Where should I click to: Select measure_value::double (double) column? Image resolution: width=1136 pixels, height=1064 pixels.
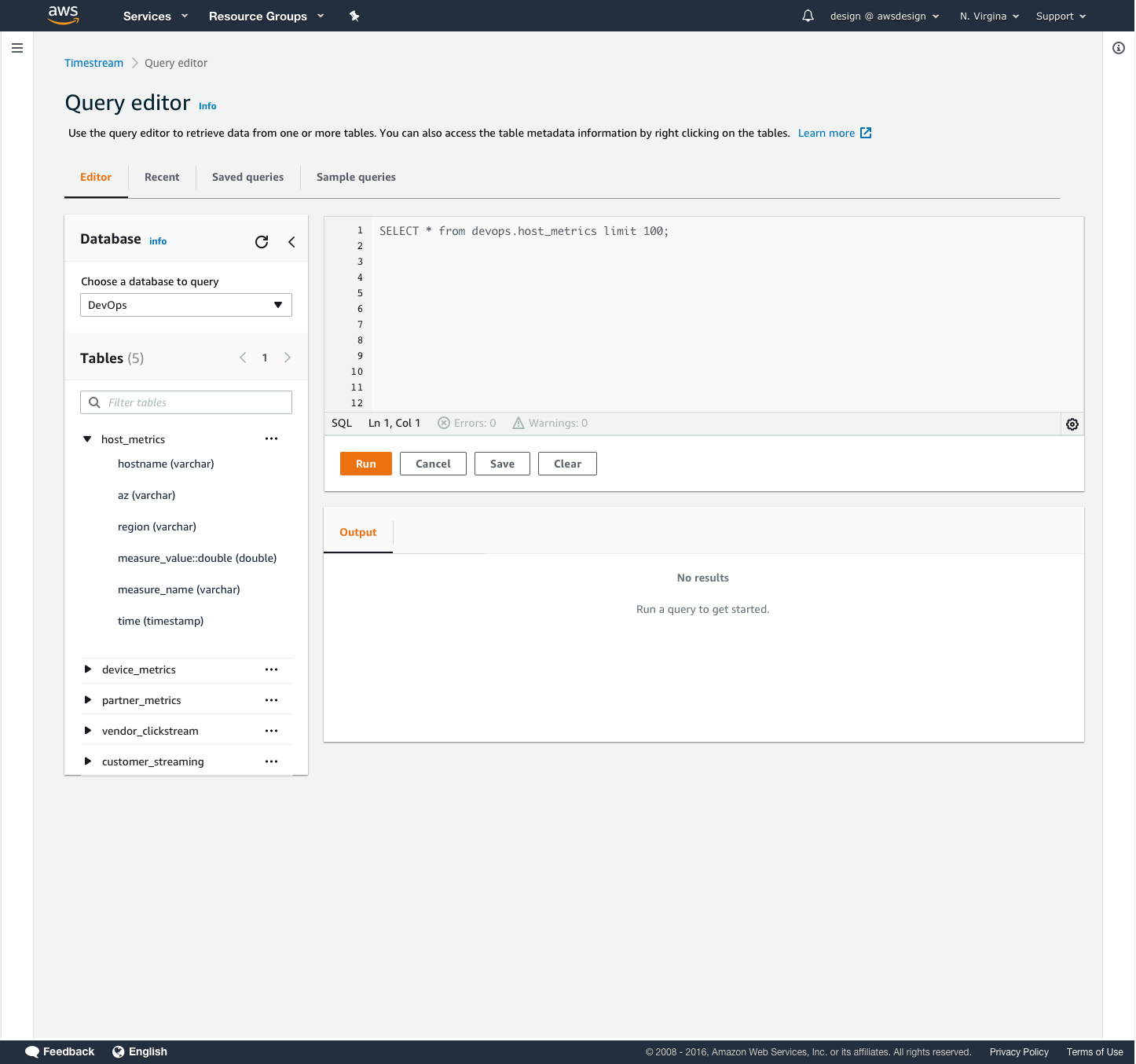tap(197, 558)
